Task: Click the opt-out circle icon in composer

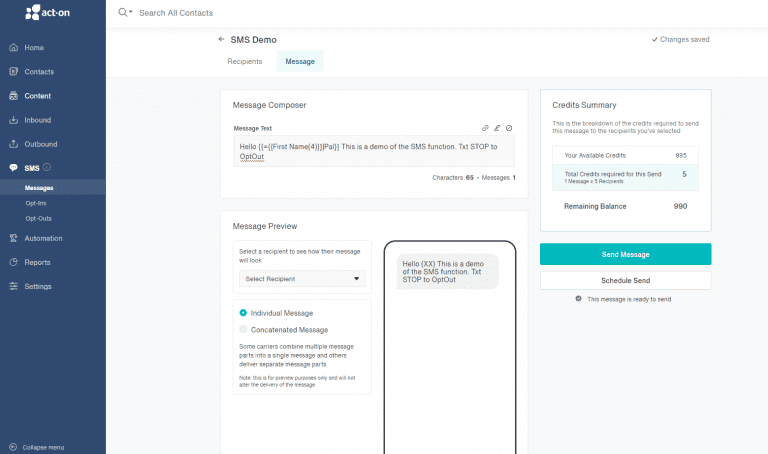Action: pos(509,128)
